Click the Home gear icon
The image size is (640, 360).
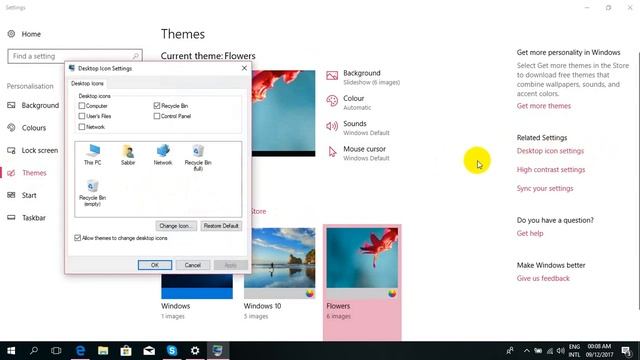click(x=11, y=34)
